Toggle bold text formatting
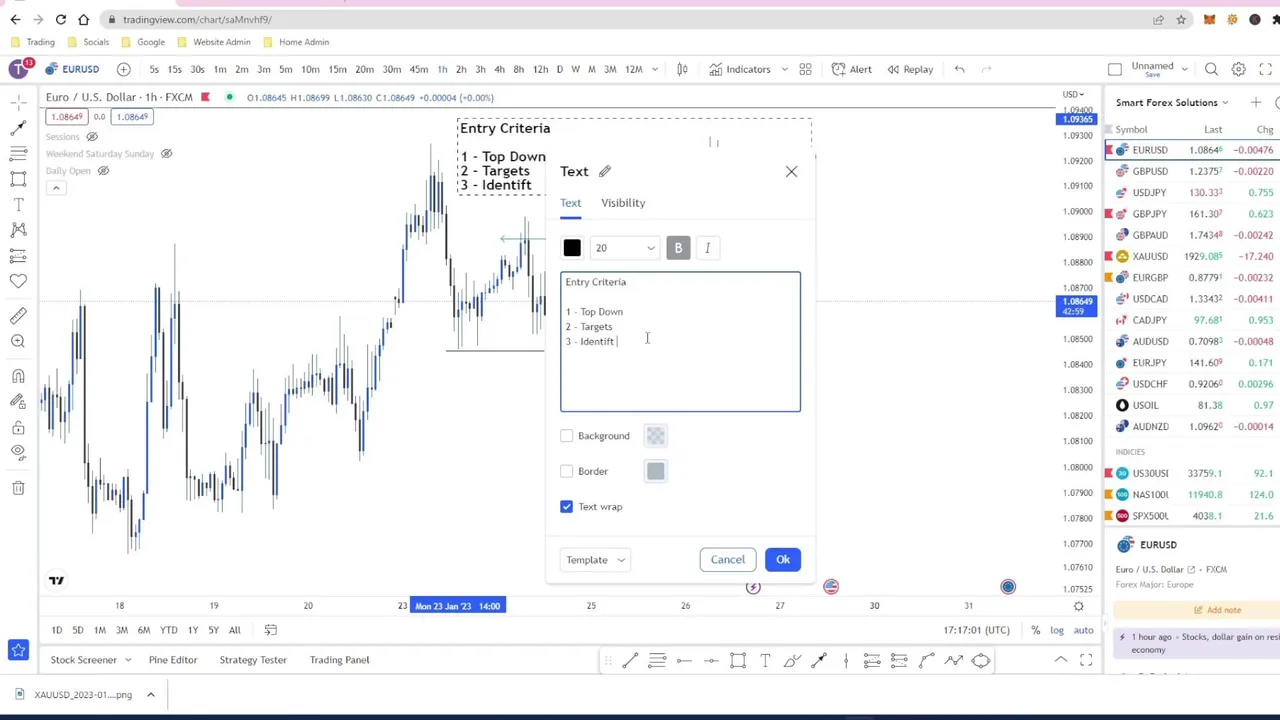 pyautogui.click(x=678, y=248)
